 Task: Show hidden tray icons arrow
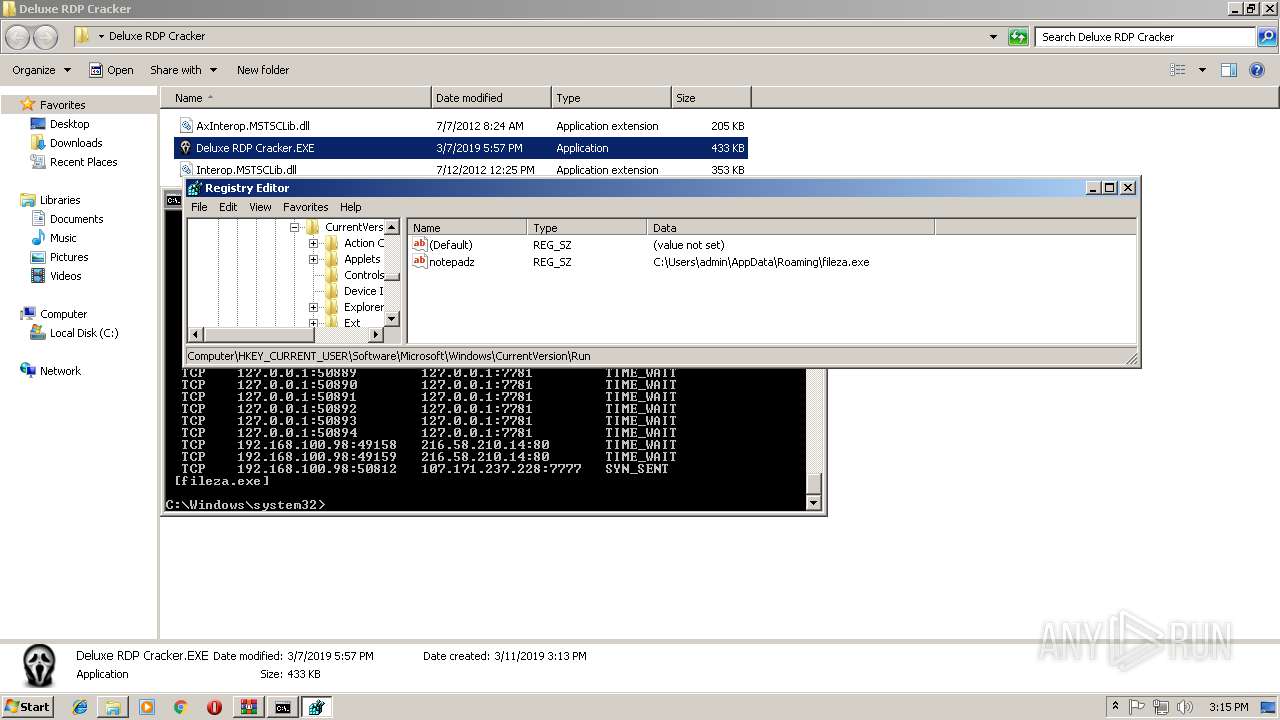pyautogui.click(x=1116, y=706)
